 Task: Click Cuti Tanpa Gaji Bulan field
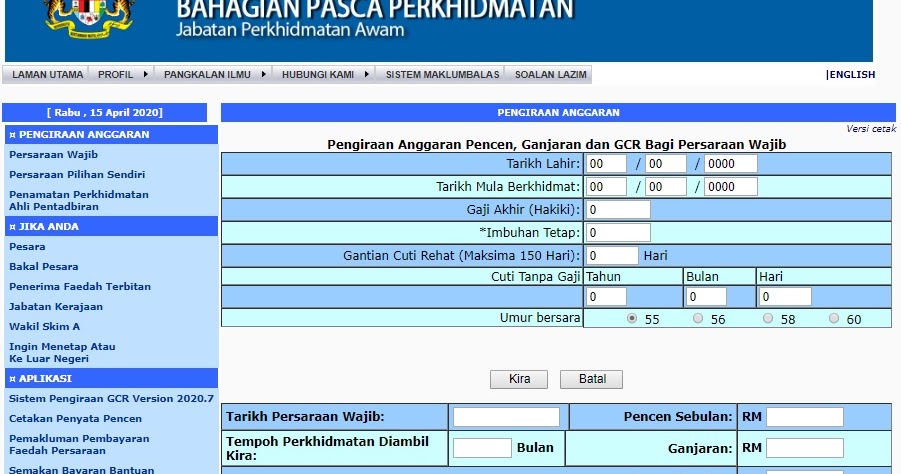pyautogui.click(x=706, y=296)
